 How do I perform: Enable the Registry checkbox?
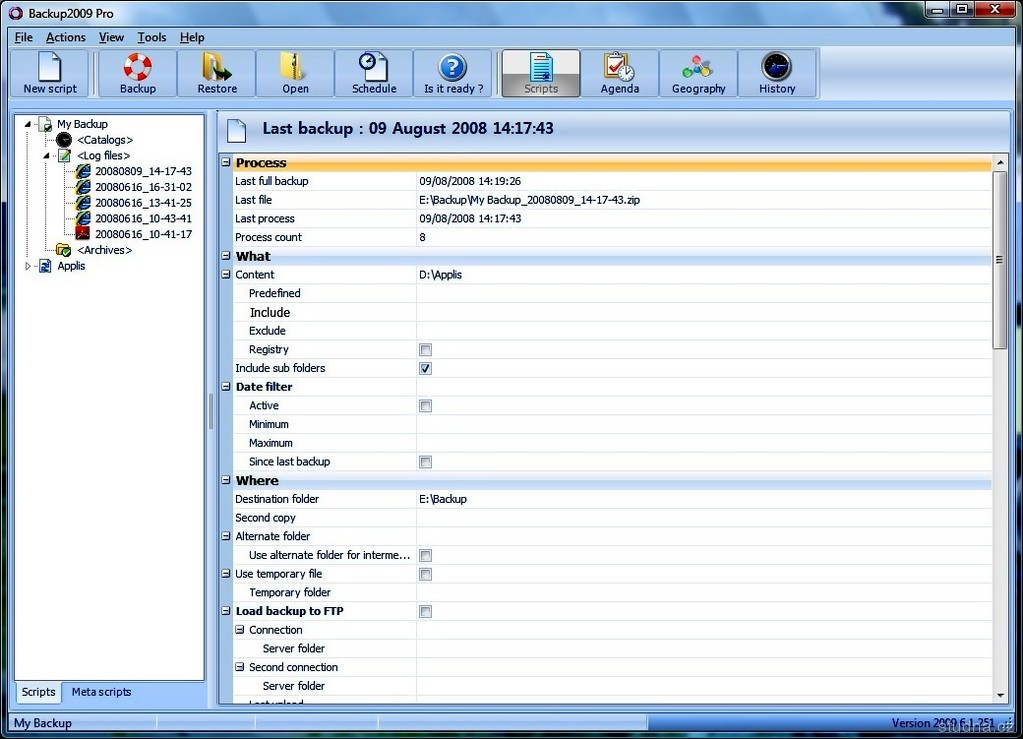click(x=425, y=350)
